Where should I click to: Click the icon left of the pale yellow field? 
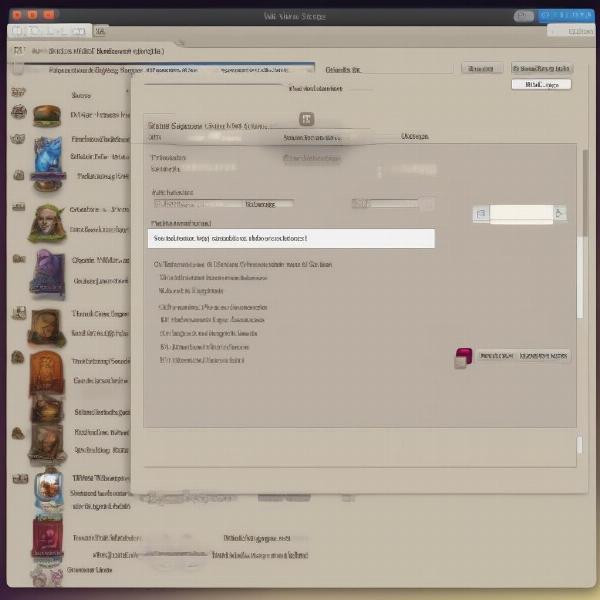481,213
